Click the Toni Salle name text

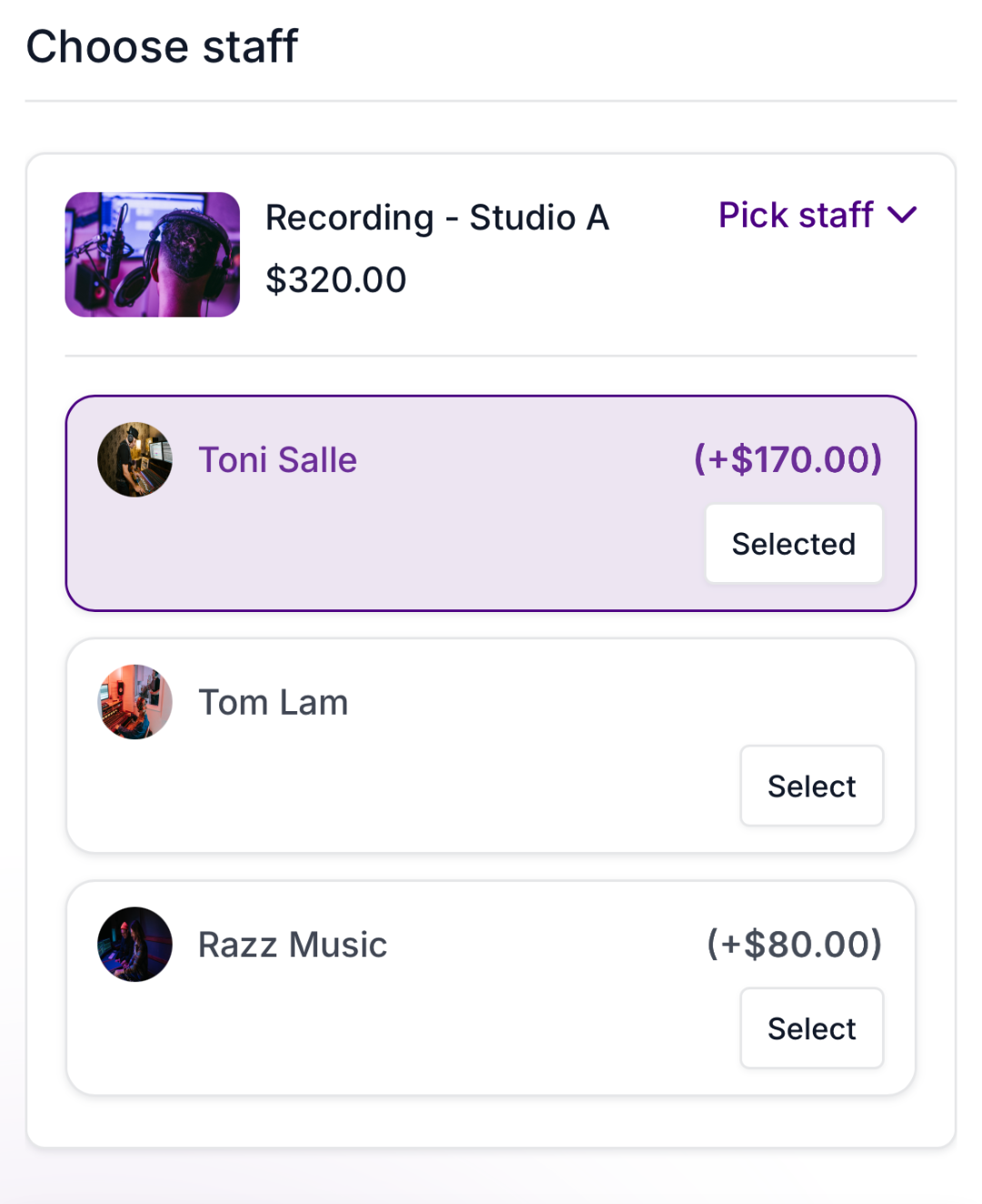click(277, 460)
